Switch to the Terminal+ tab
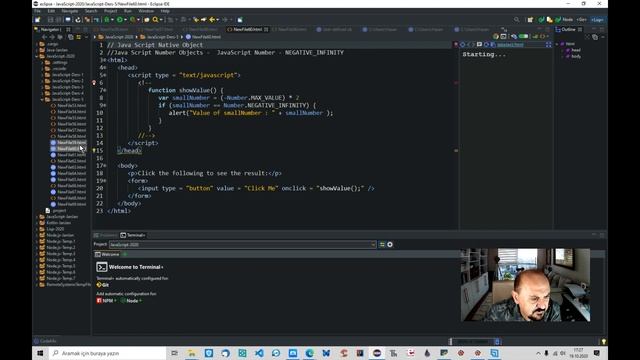Viewport: 640px width, 360px height. click(x=133, y=235)
